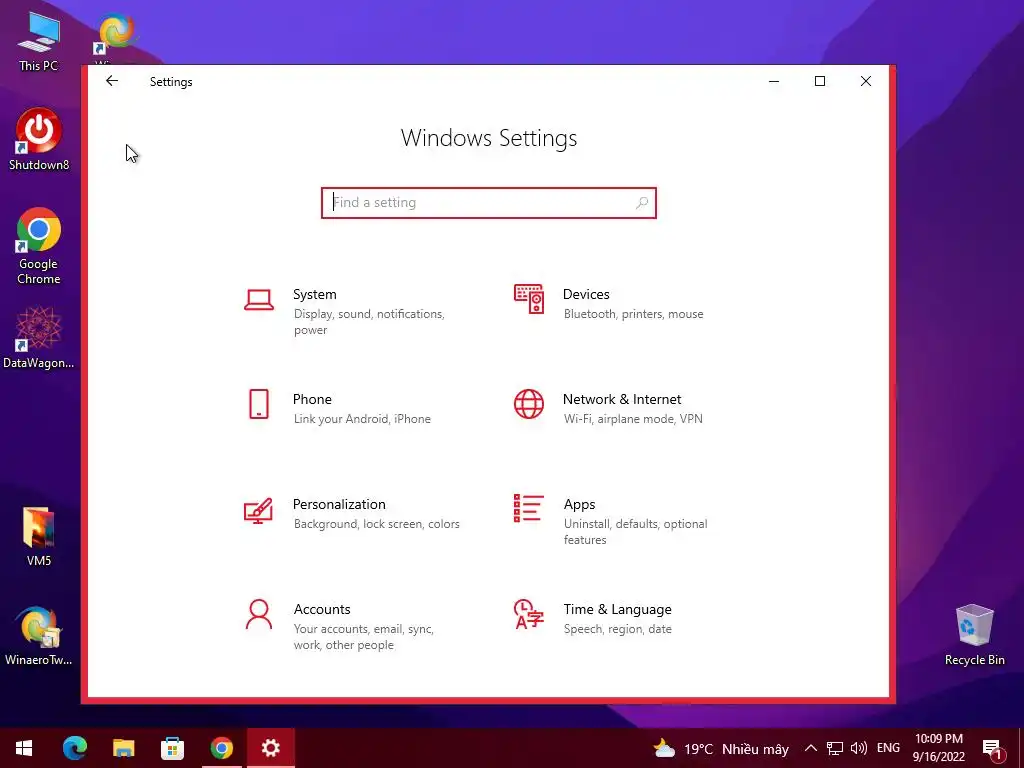1024x768 pixels.
Task: Open Microsoft Store from taskbar
Action: (172, 748)
